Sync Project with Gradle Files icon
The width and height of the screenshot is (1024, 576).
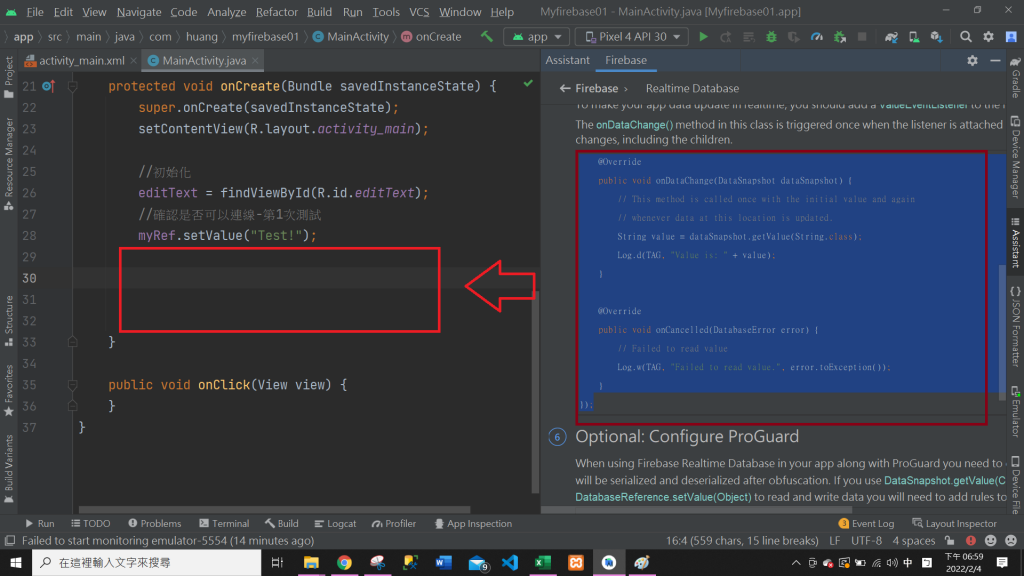(x=891, y=37)
